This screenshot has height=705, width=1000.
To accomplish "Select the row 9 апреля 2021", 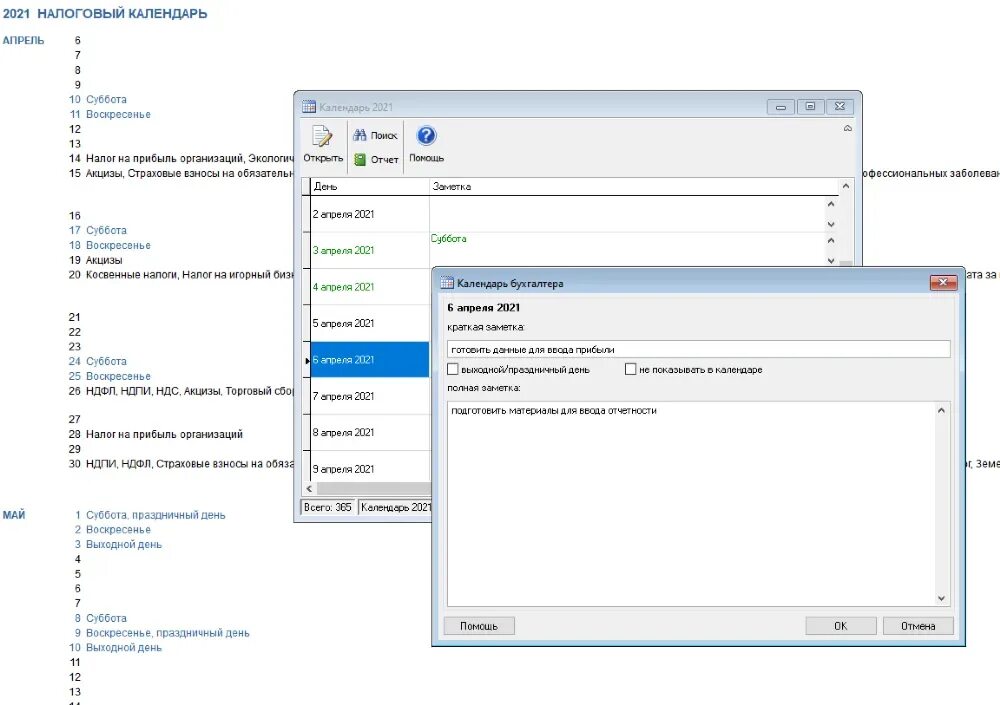I will tap(370, 468).
